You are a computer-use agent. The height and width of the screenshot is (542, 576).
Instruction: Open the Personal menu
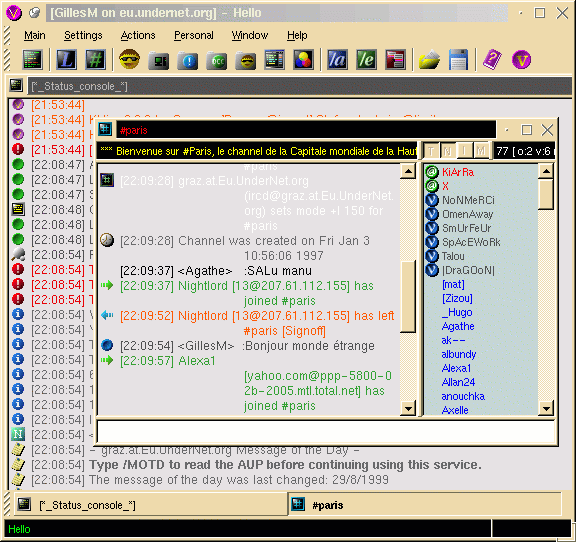(194, 35)
